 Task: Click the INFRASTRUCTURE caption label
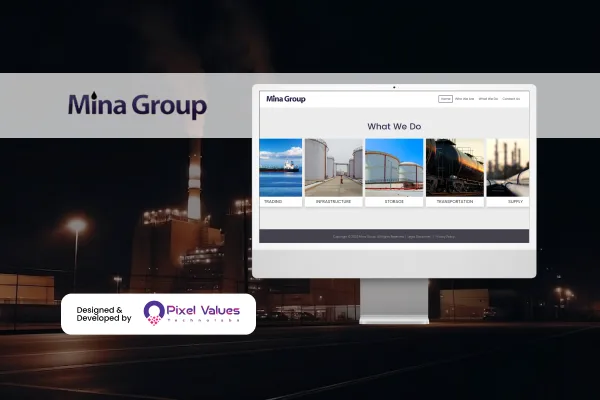coord(333,202)
